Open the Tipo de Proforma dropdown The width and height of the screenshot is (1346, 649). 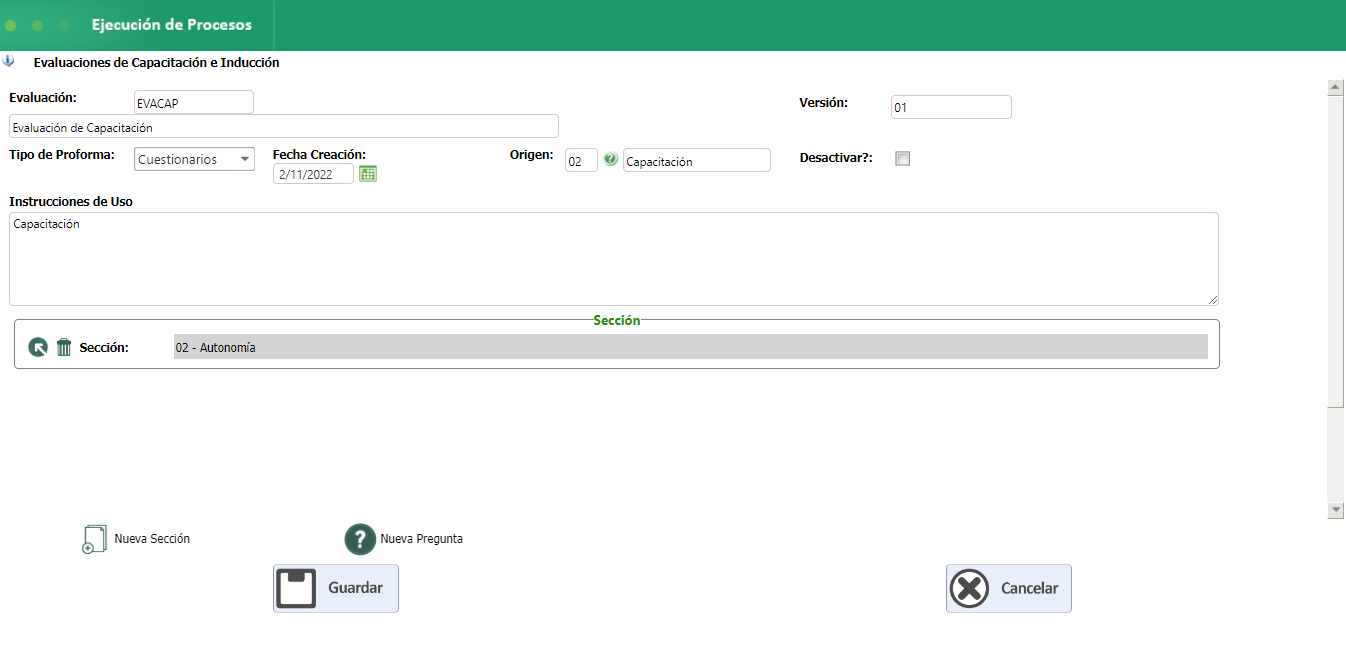(194, 159)
